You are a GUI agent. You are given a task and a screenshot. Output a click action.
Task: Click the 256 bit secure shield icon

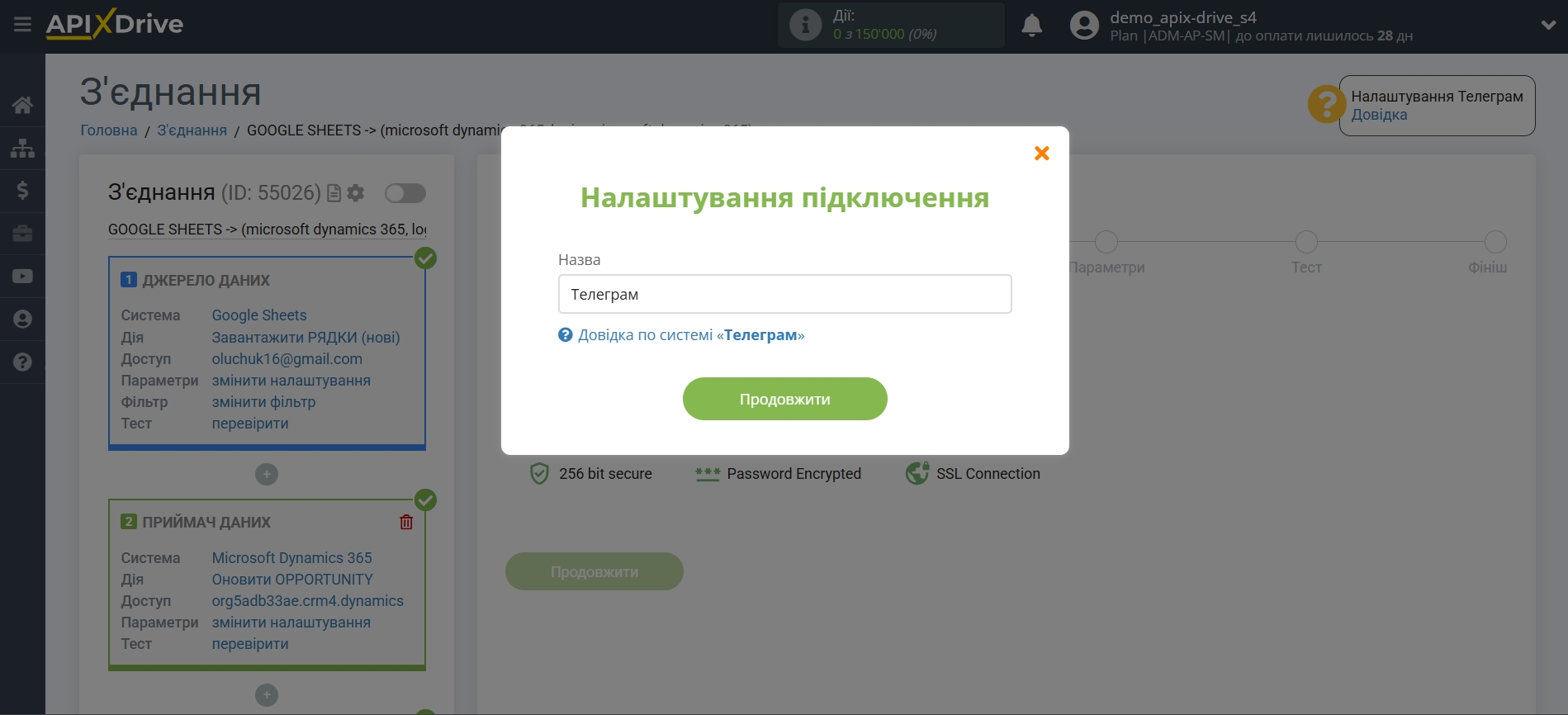539,473
